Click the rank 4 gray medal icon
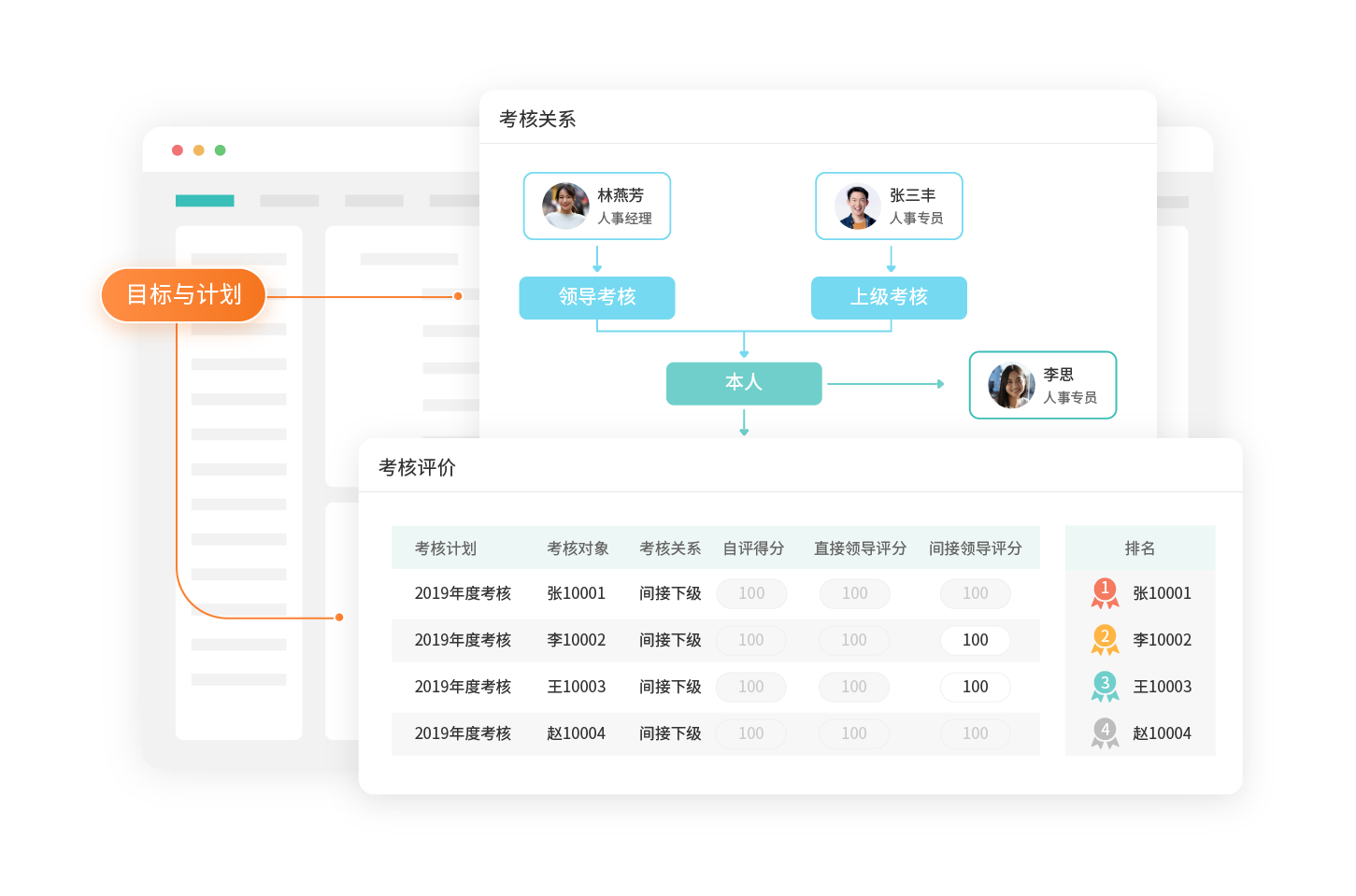Screen dimensions: 1356x896 click(1105, 732)
